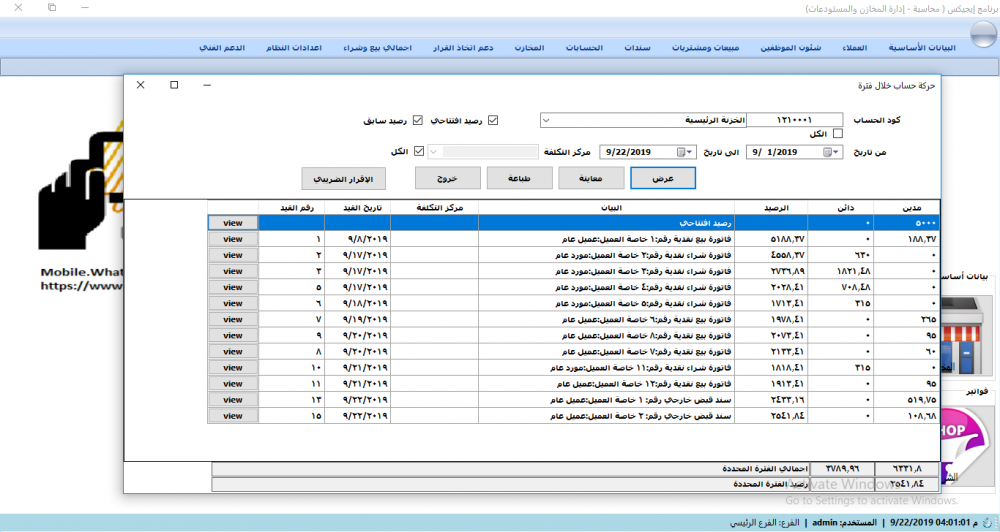The height and width of the screenshot is (532, 1000).
Task: Expand the الخزنة الرئيسية account dropdown
Action: click(x=547, y=120)
